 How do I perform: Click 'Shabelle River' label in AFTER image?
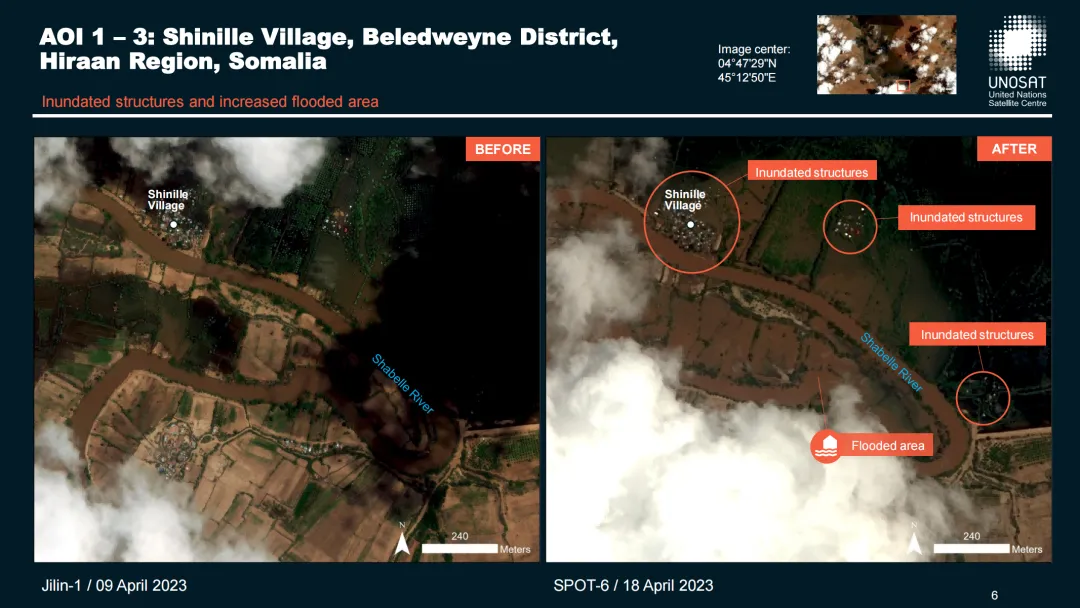pos(891,362)
